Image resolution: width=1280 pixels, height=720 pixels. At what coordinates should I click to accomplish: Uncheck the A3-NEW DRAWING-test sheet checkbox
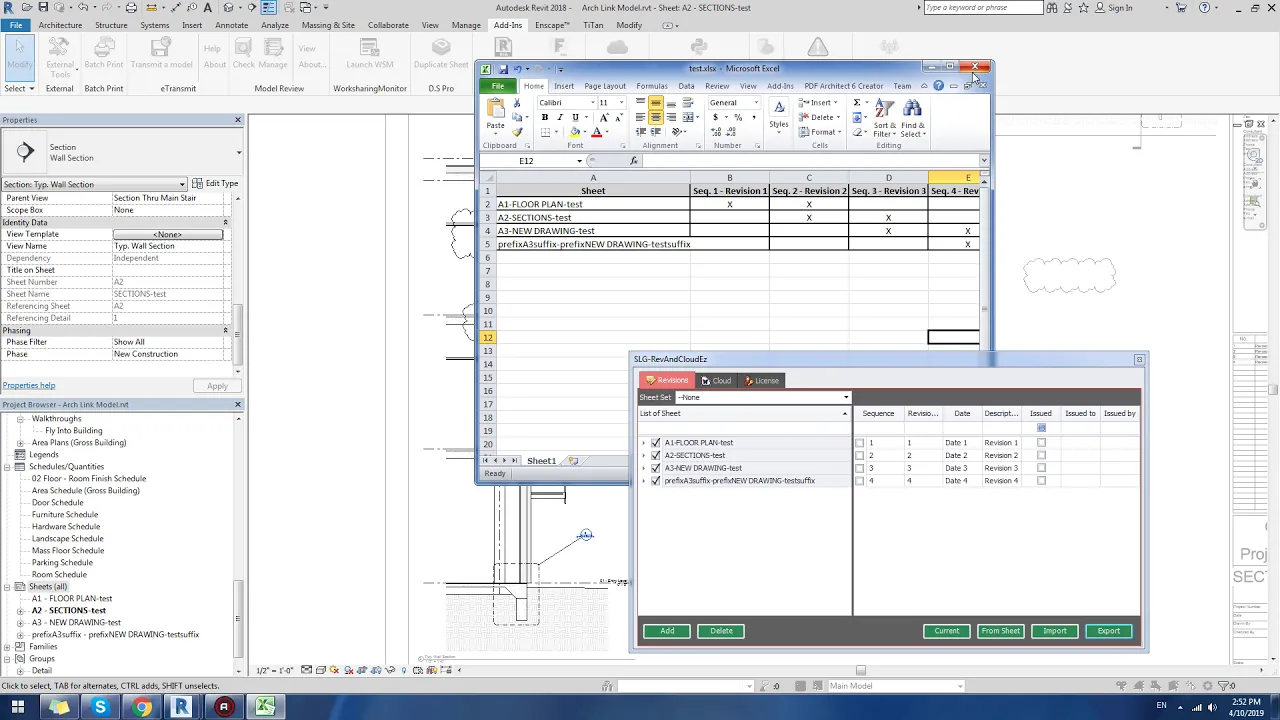point(656,468)
